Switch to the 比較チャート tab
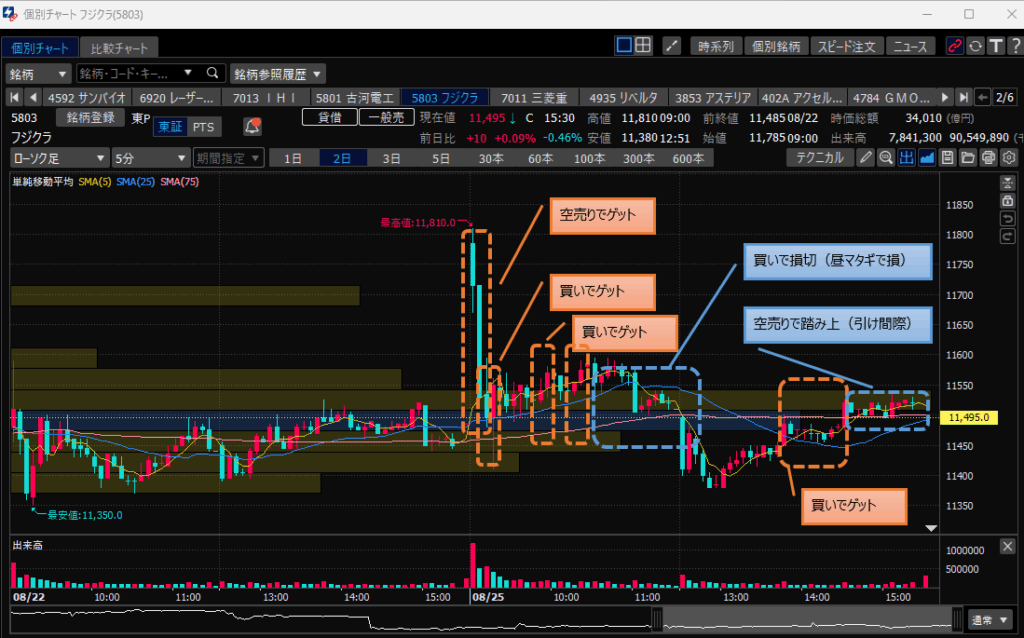 [x=118, y=48]
